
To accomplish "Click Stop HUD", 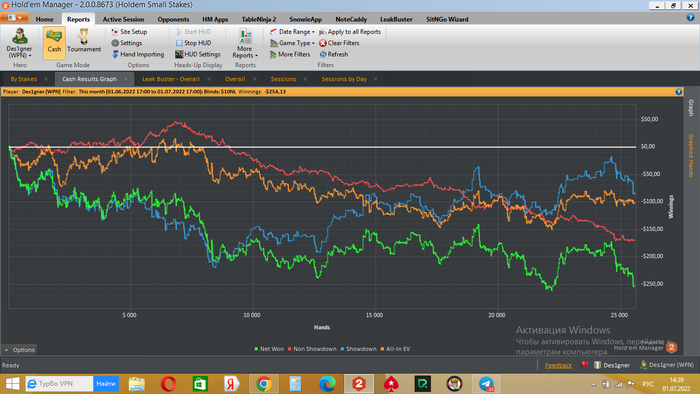I will click(193, 43).
